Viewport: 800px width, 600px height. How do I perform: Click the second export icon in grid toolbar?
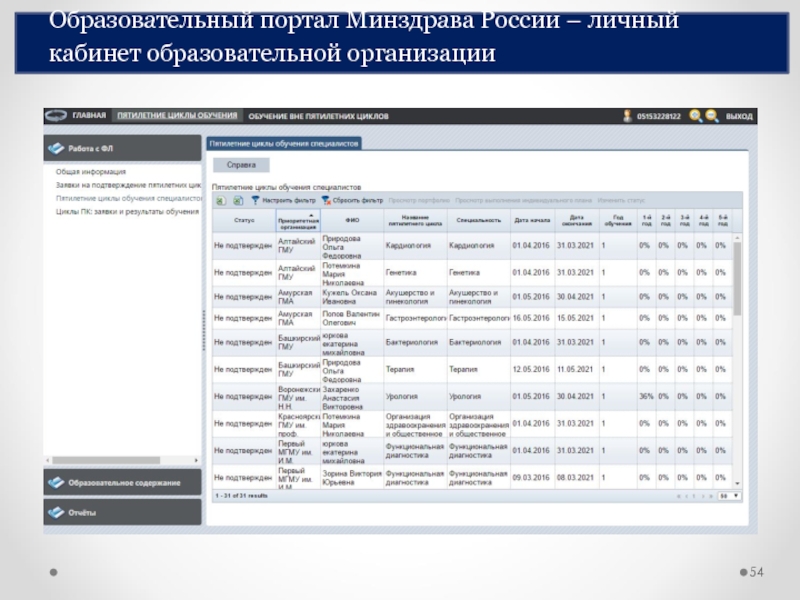coord(238,200)
